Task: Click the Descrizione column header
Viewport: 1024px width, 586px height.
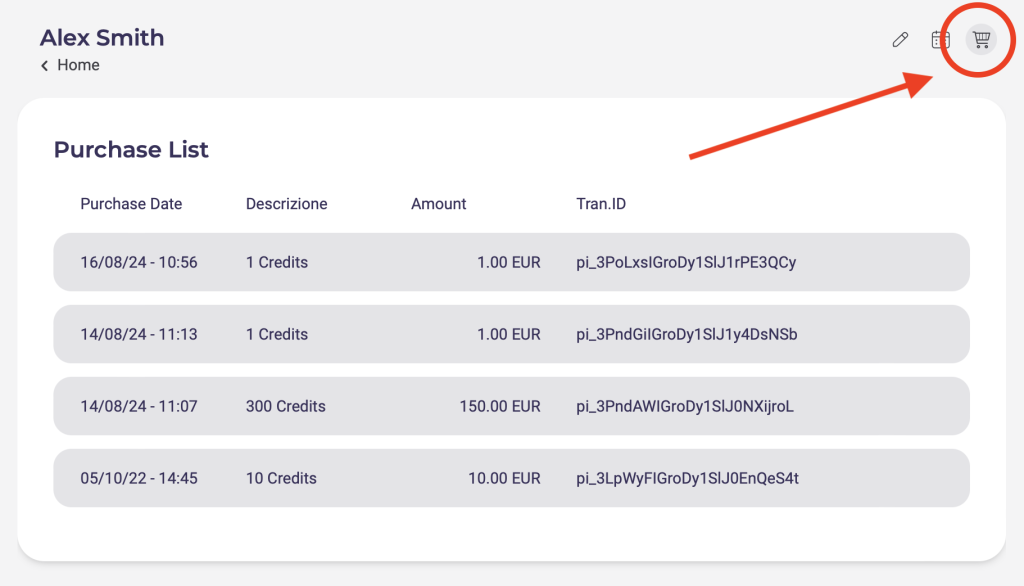Action: tap(286, 204)
